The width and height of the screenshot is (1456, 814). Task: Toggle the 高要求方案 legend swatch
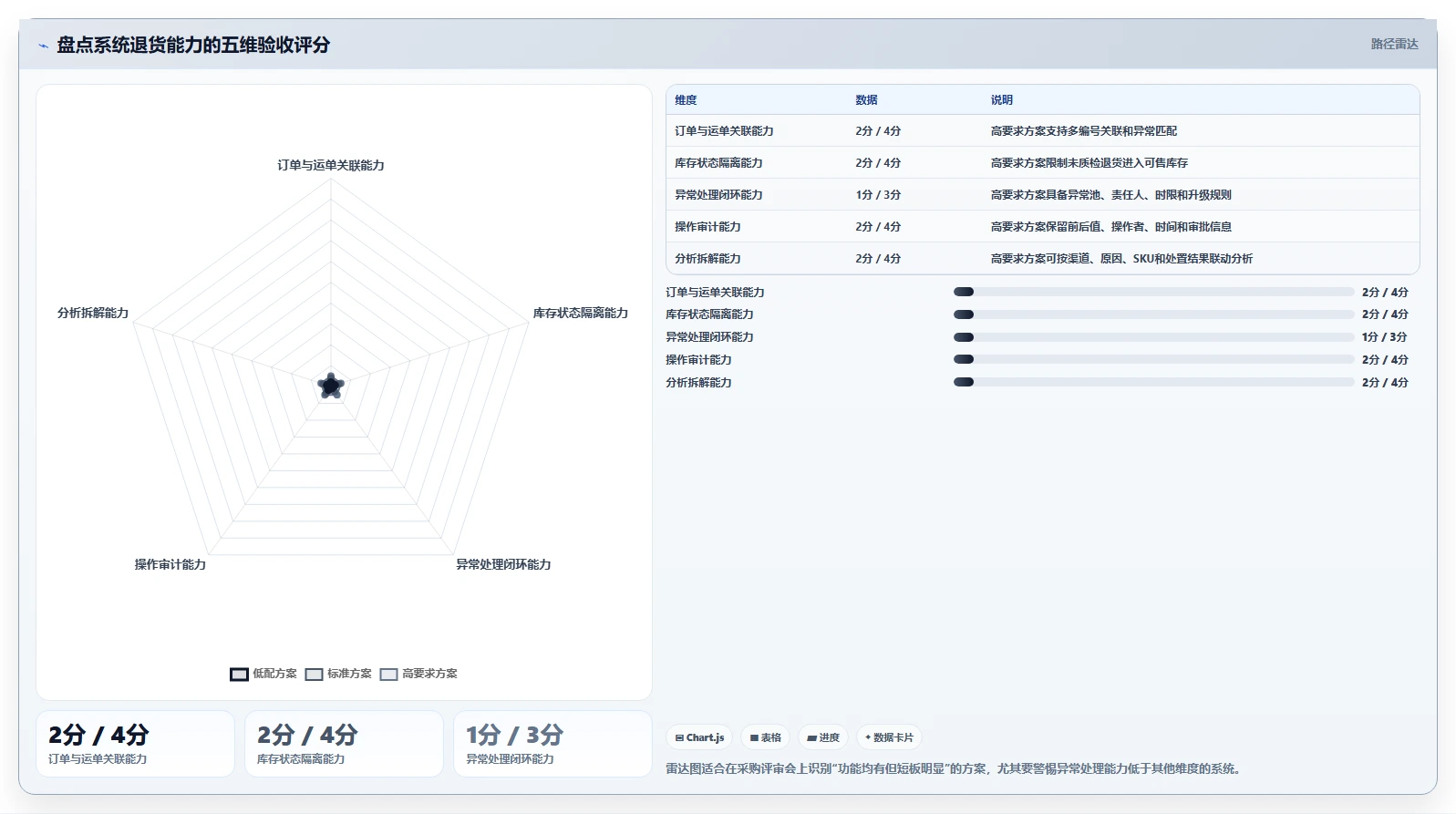tap(388, 675)
